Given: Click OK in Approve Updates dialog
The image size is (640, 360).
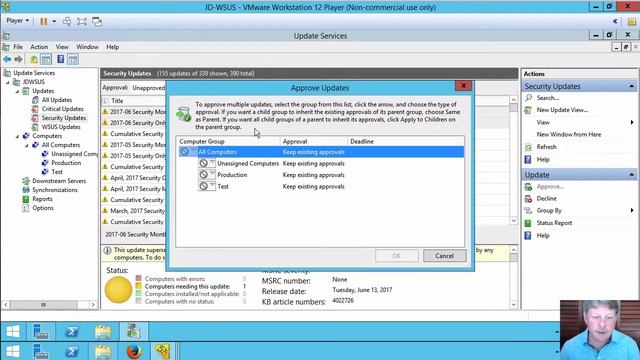Looking at the screenshot, I should pyautogui.click(x=396, y=256).
